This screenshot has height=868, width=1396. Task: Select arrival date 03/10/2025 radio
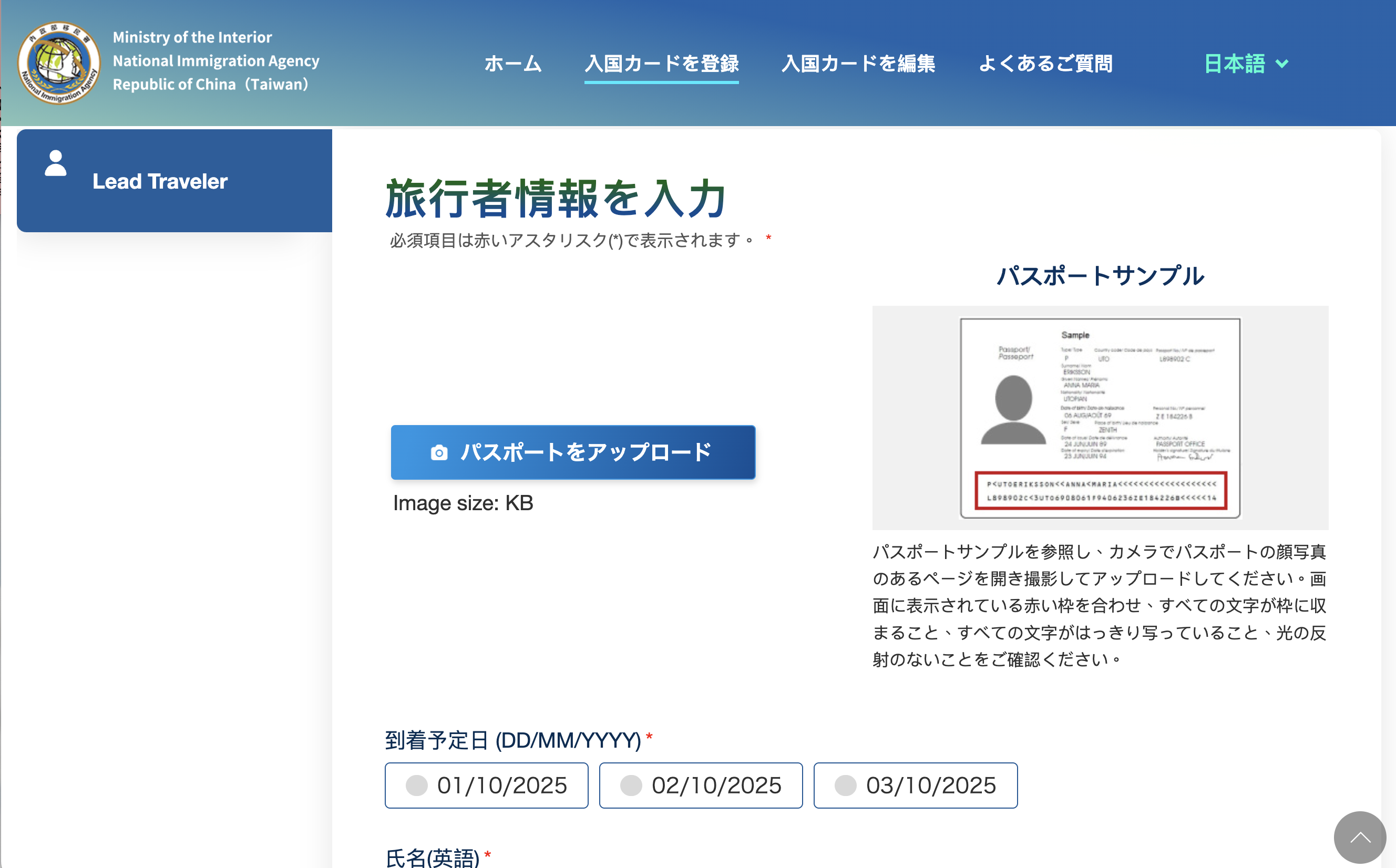[845, 786]
